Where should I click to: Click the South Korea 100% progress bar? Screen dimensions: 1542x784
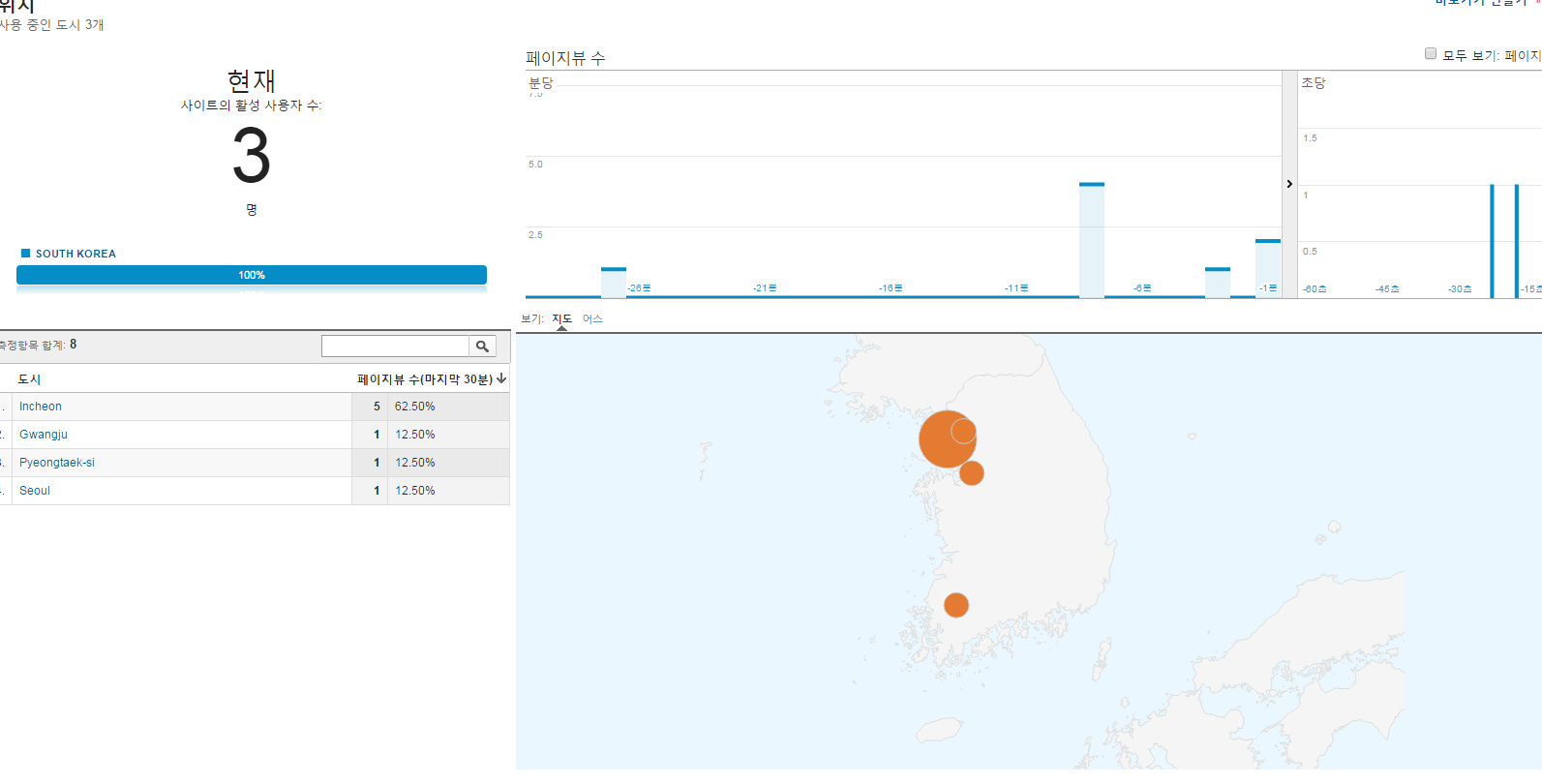coord(252,275)
